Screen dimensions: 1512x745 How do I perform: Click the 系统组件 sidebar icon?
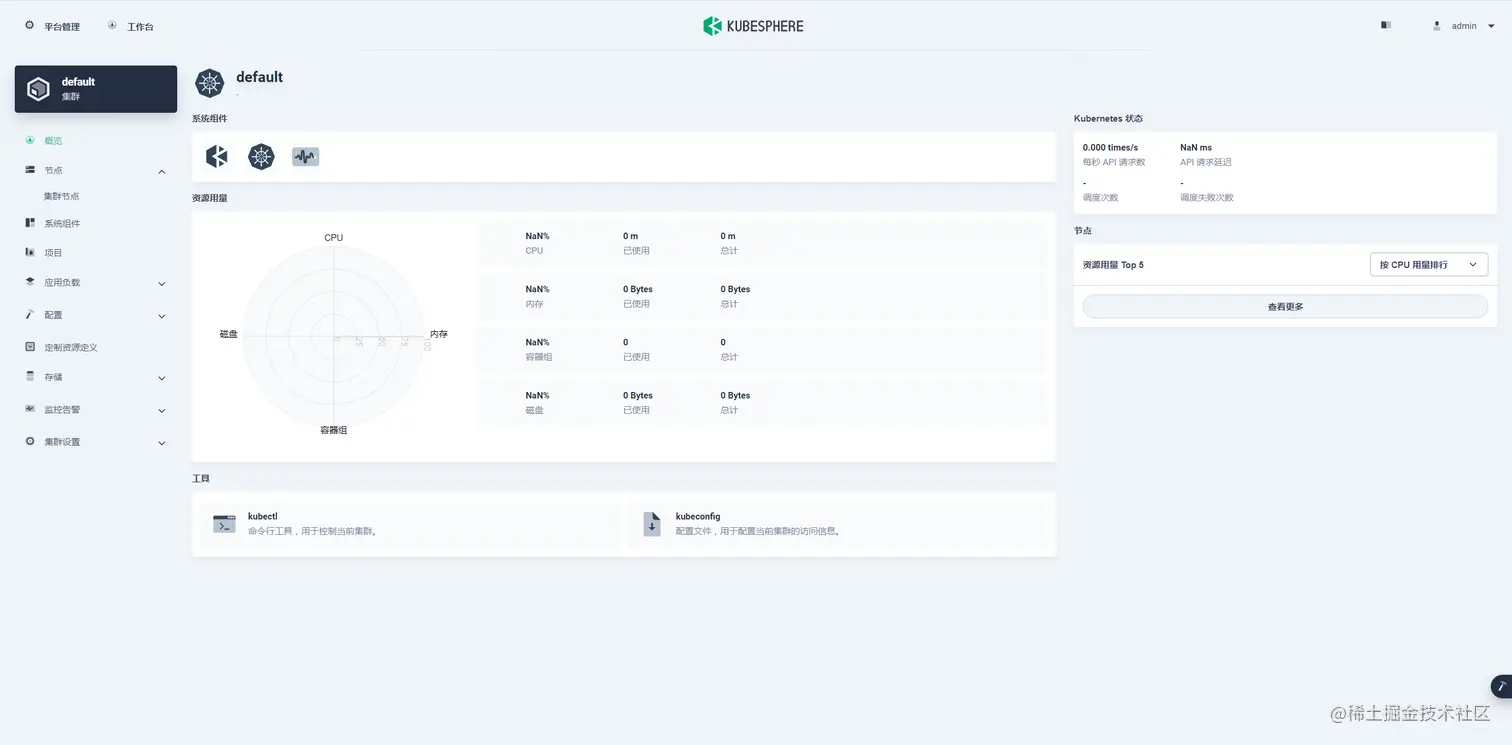tap(30, 223)
